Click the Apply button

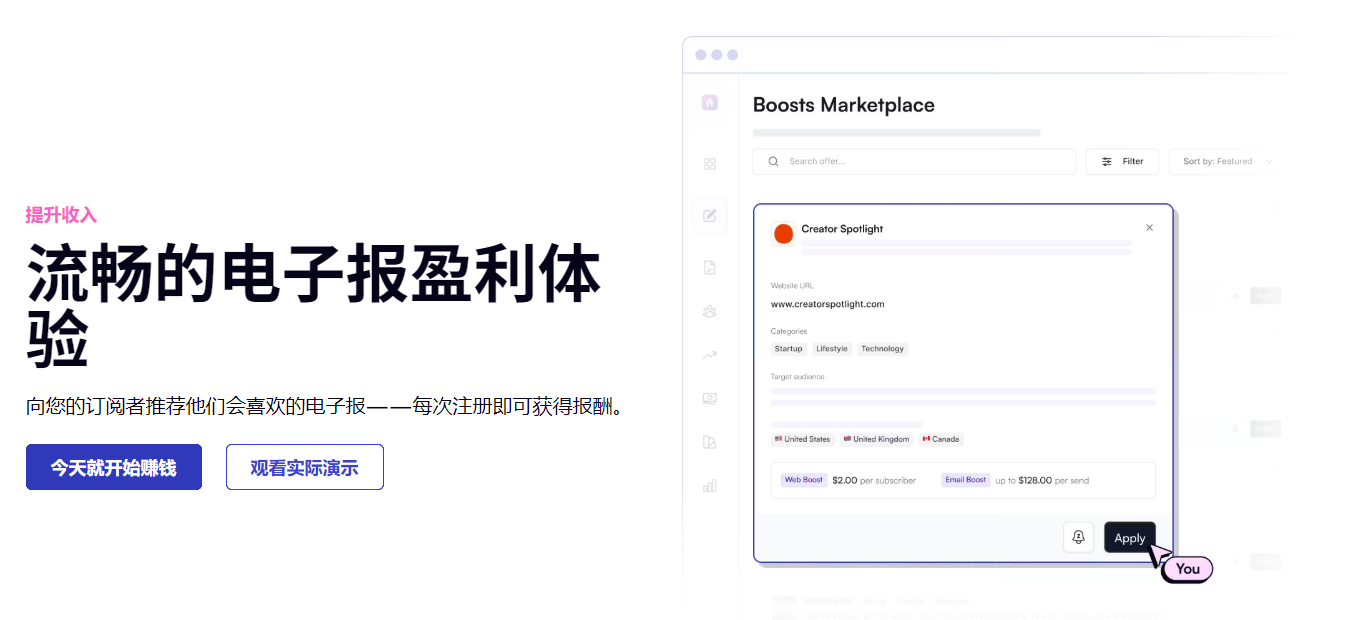(1130, 537)
